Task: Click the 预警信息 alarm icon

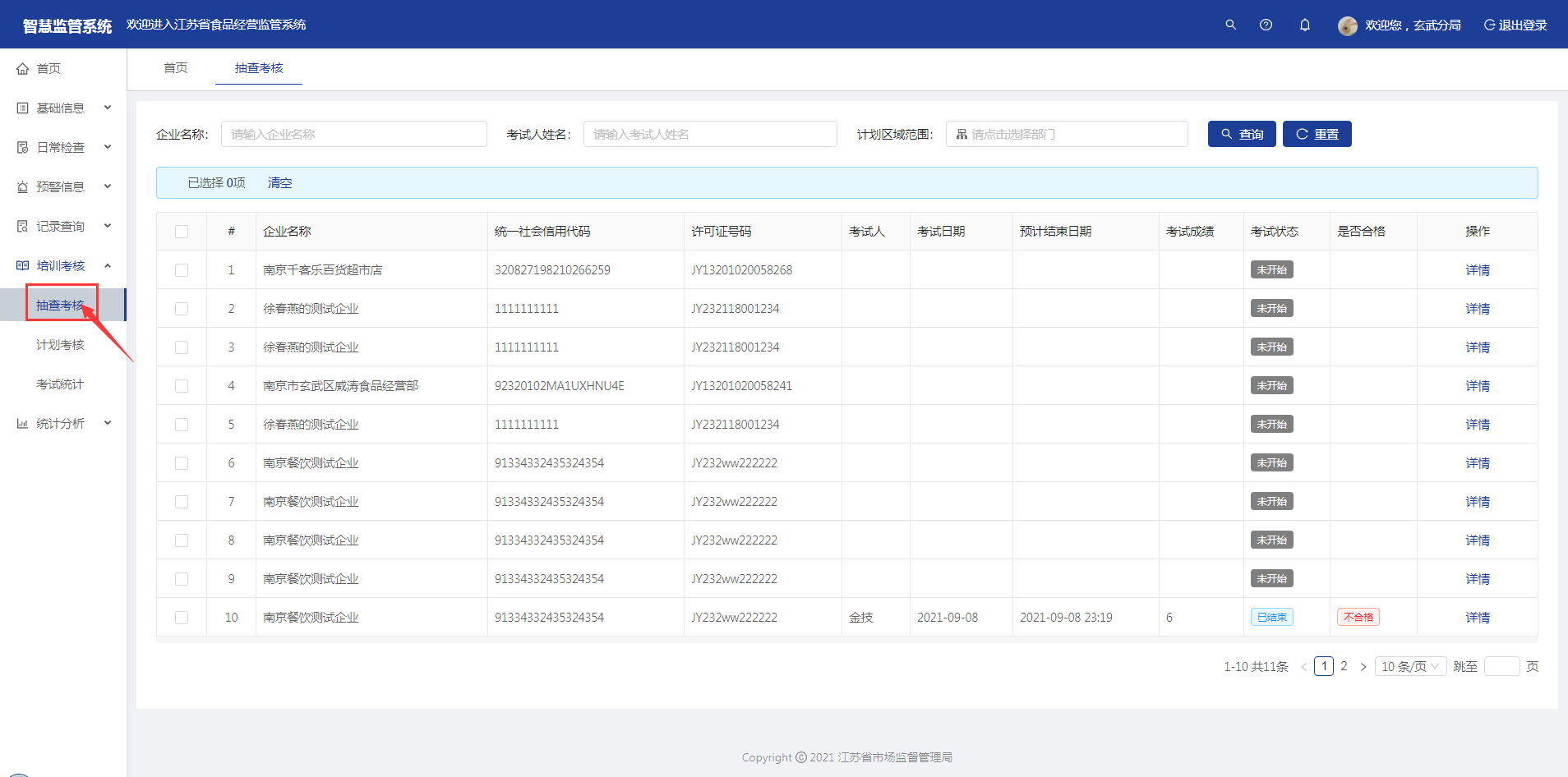Action: point(23,187)
